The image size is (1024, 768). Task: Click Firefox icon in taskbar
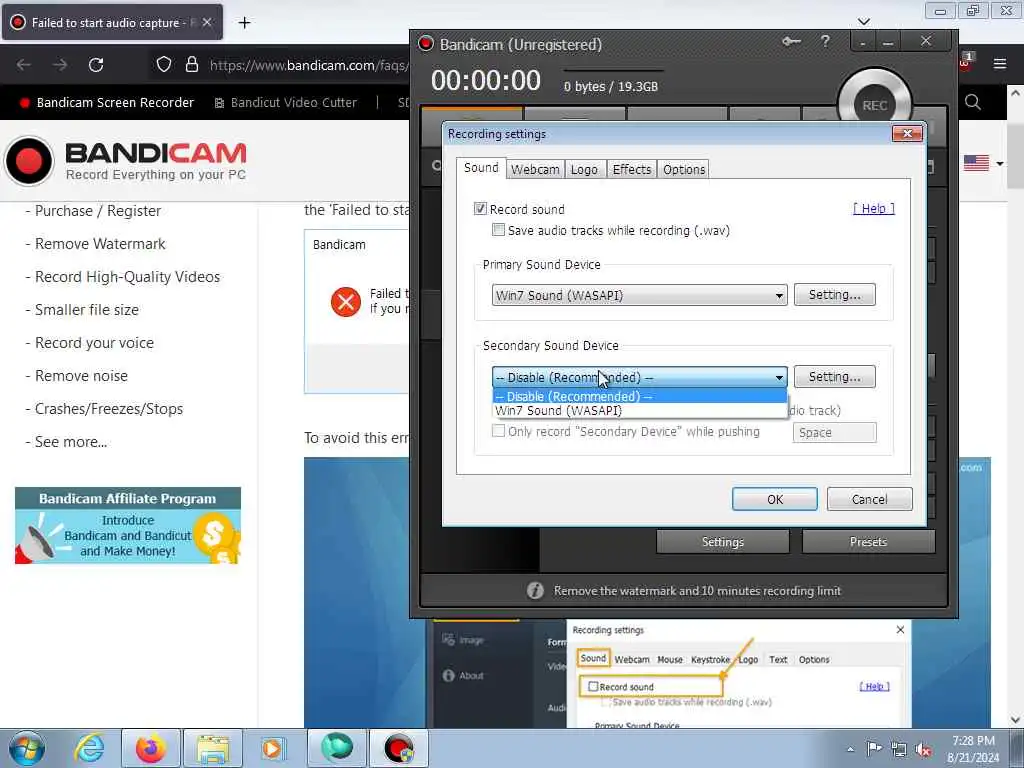click(151, 748)
